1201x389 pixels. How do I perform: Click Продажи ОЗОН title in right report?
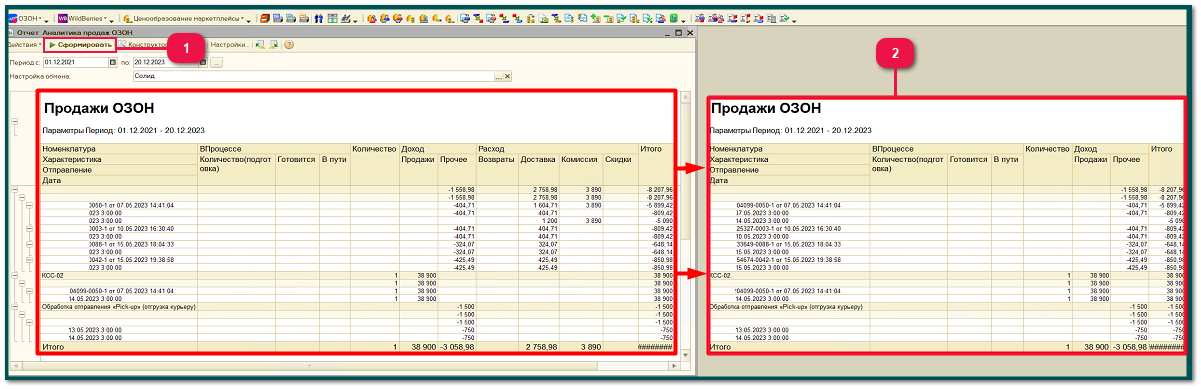pos(766,108)
